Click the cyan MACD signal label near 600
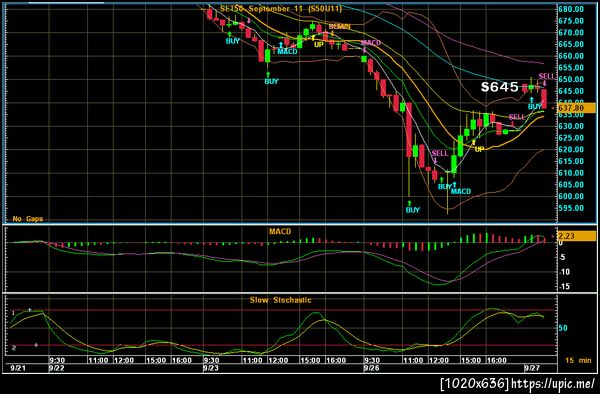The width and height of the screenshot is (600, 394). coord(461,191)
